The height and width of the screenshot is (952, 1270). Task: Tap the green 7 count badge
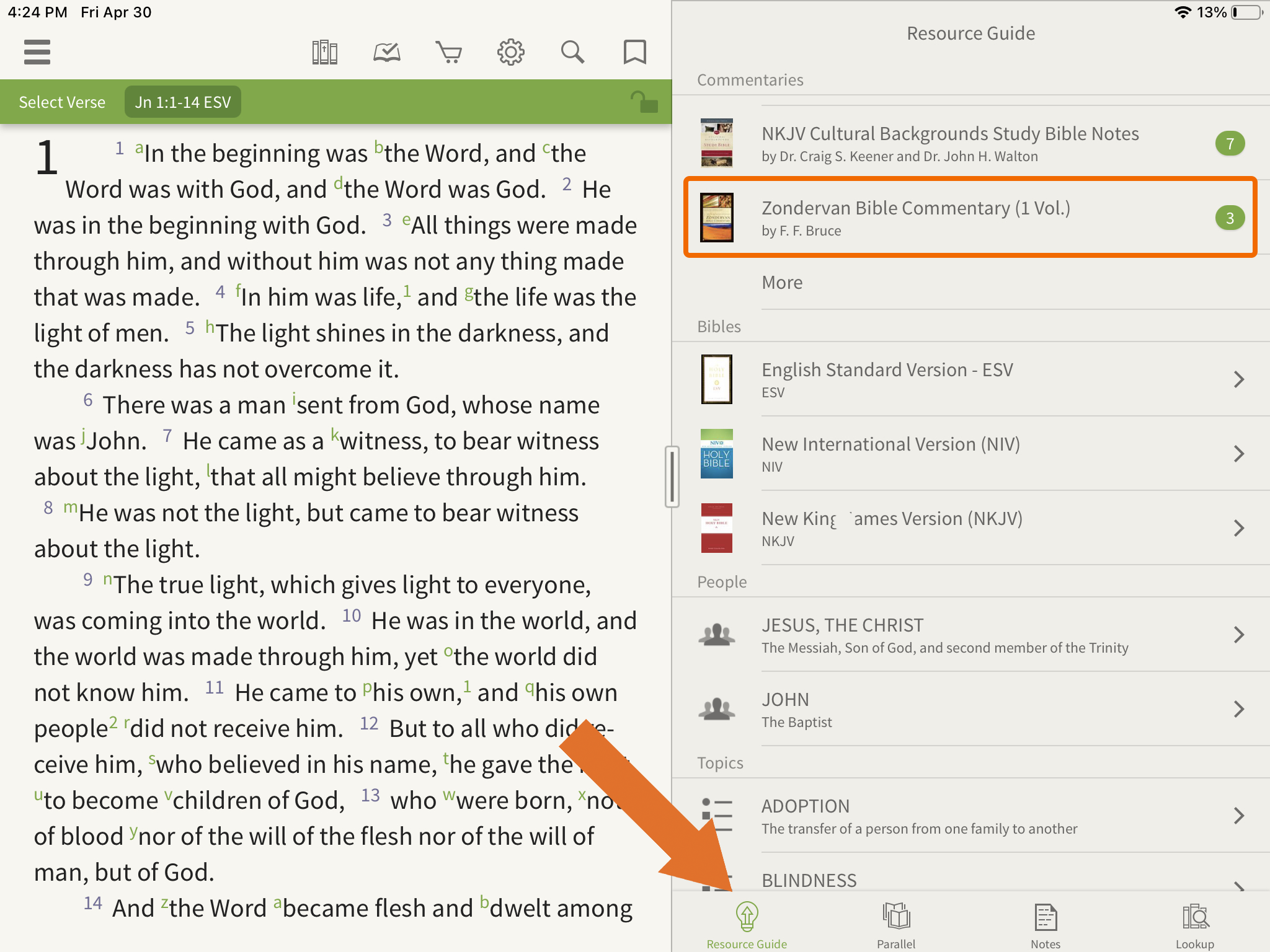coord(1230,143)
